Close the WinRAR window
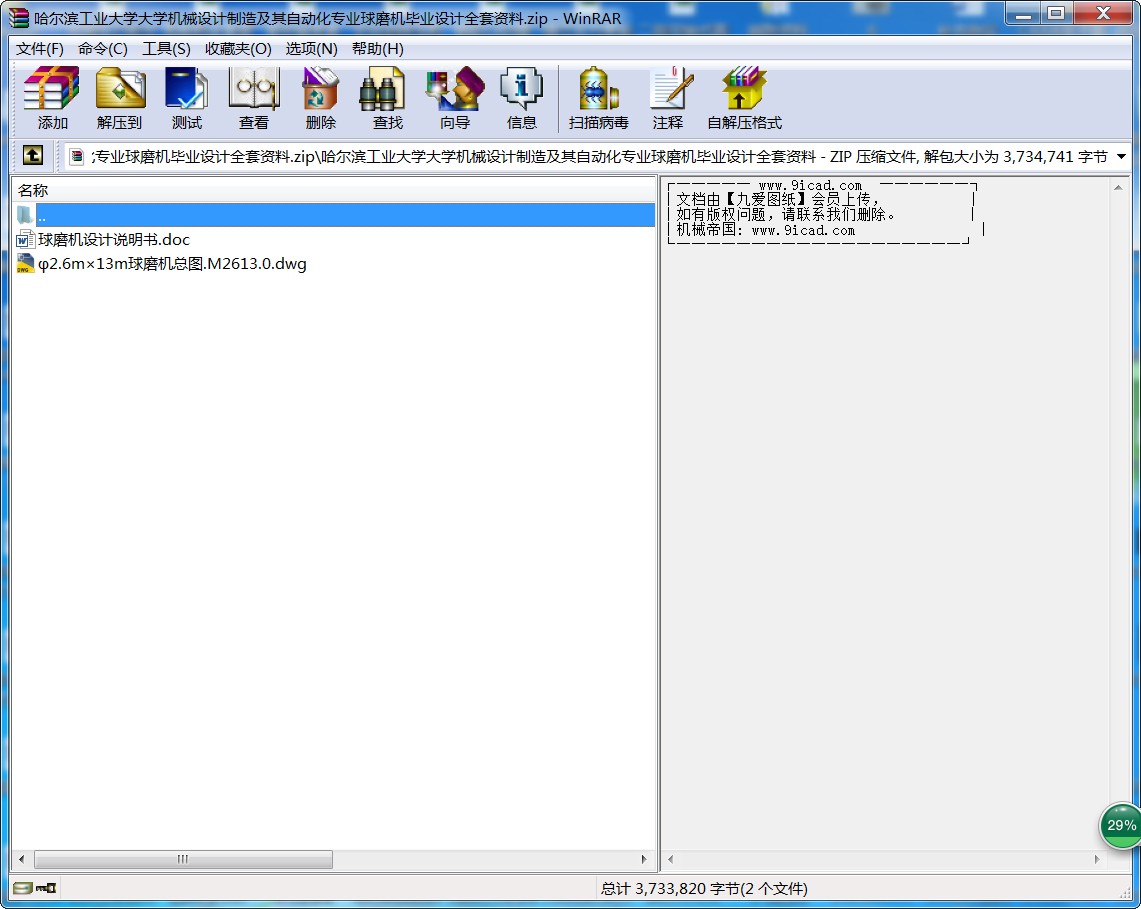The height and width of the screenshot is (909, 1141). (x=1103, y=13)
